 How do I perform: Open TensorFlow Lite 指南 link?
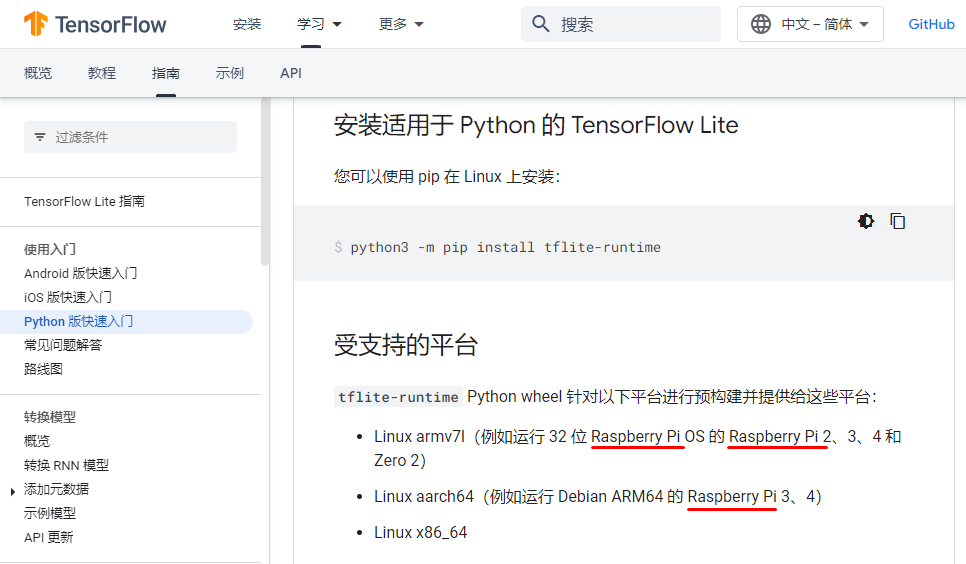tap(84, 202)
